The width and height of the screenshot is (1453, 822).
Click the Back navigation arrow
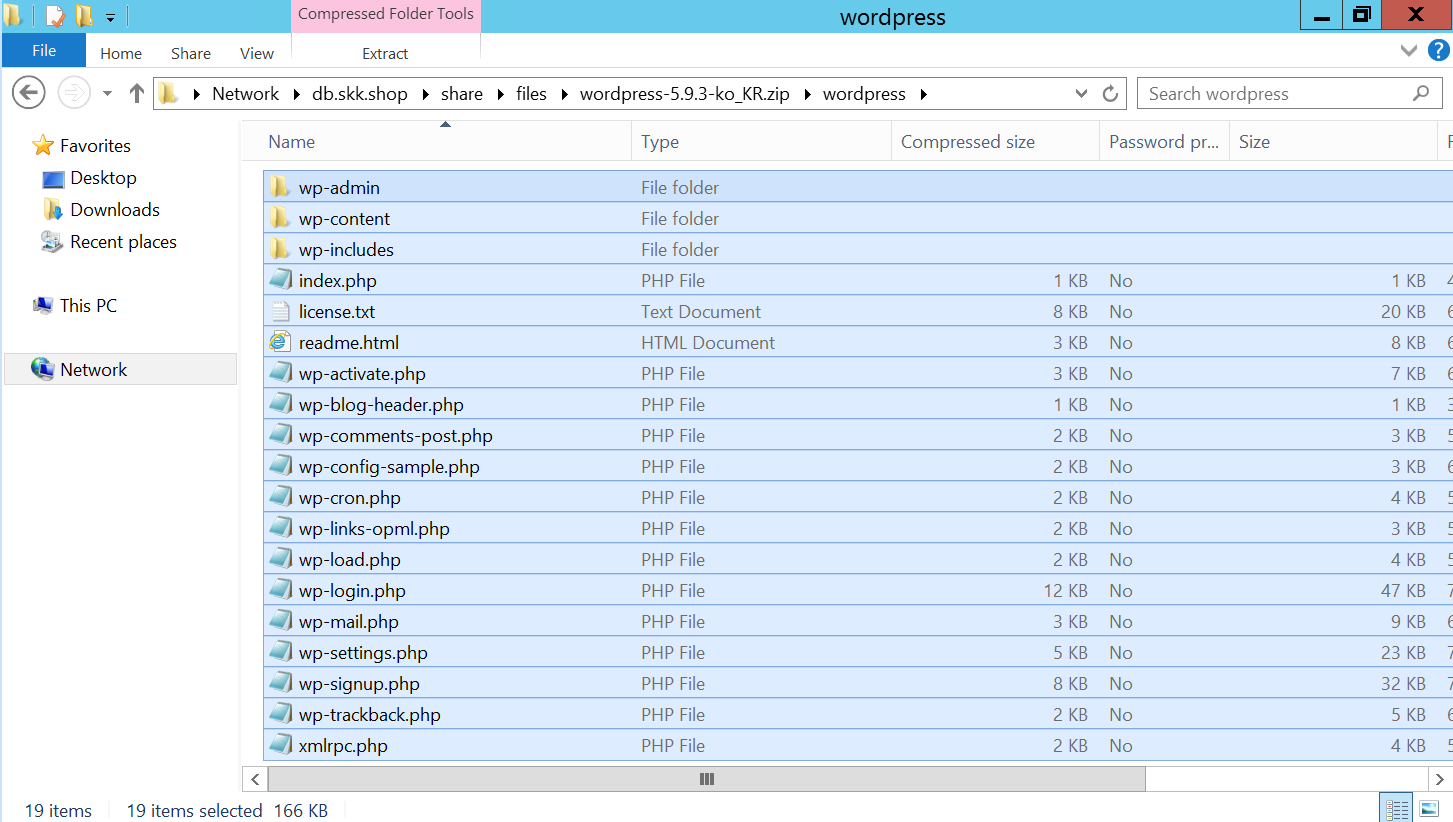click(x=29, y=93)
